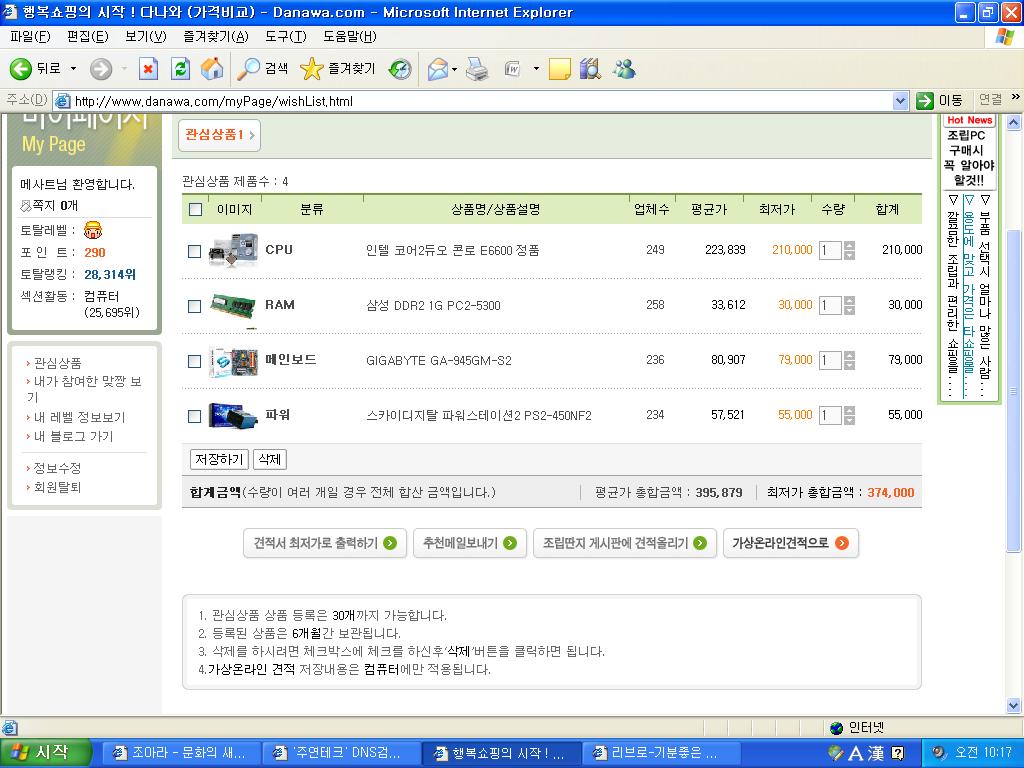
Task: Click the Back arrow toolbar icon
Action: coord(21,69)
